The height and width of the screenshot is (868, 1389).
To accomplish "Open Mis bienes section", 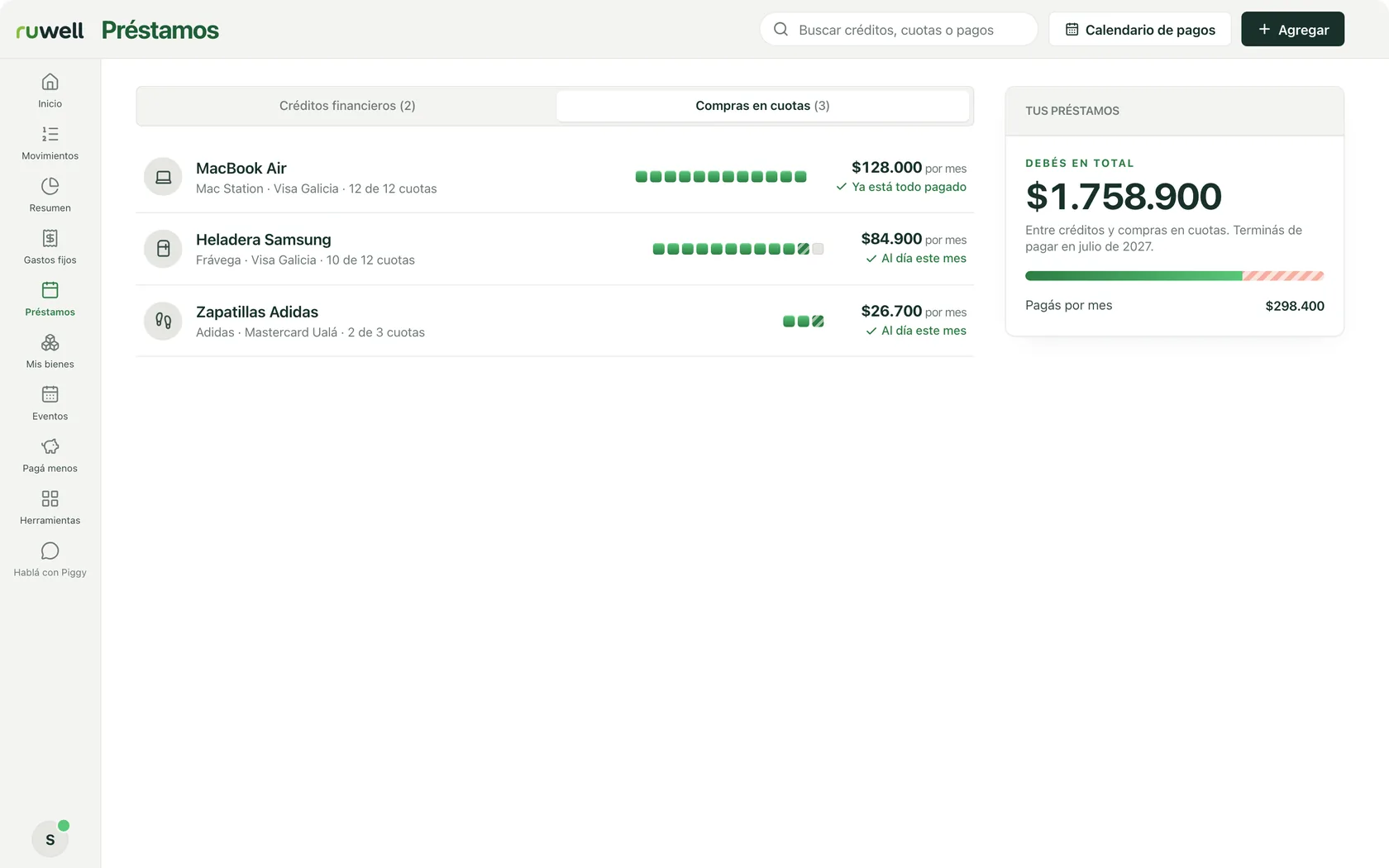I will pos(50,351).
